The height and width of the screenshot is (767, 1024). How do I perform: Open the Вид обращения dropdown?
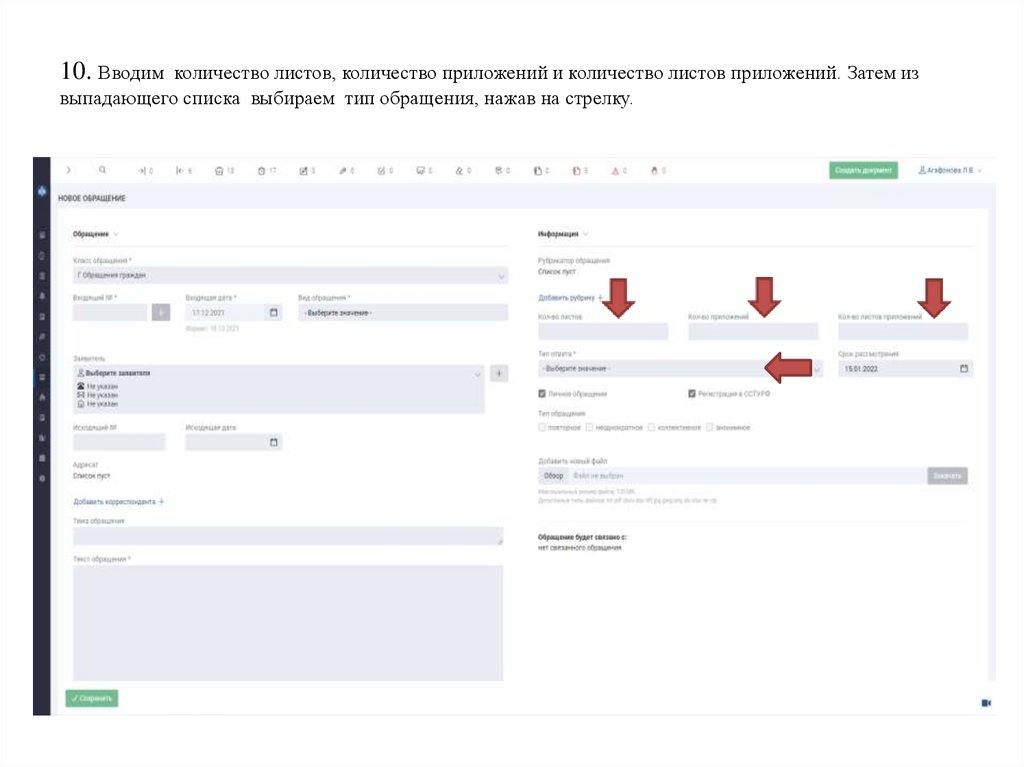pyautogui.click(x=400, y=312)
